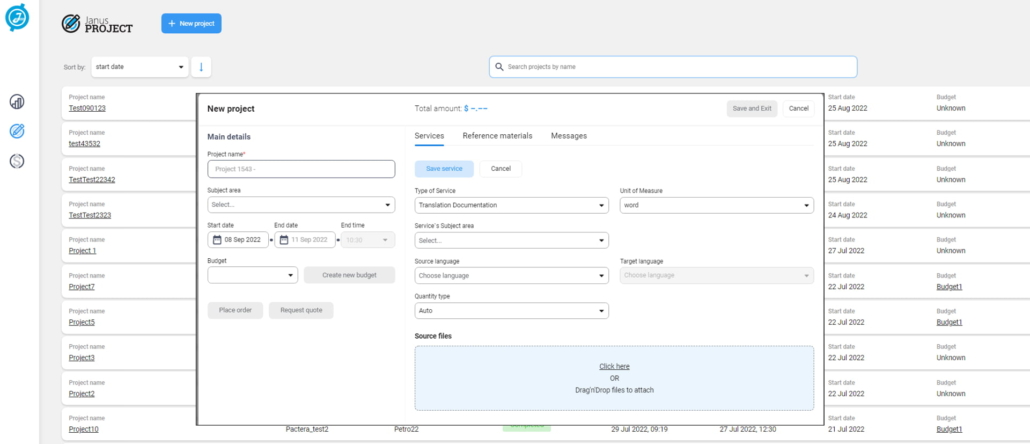Open the Source language dropdown
This screenshot has width=1030, height=444.
click(x=511, y=275)
